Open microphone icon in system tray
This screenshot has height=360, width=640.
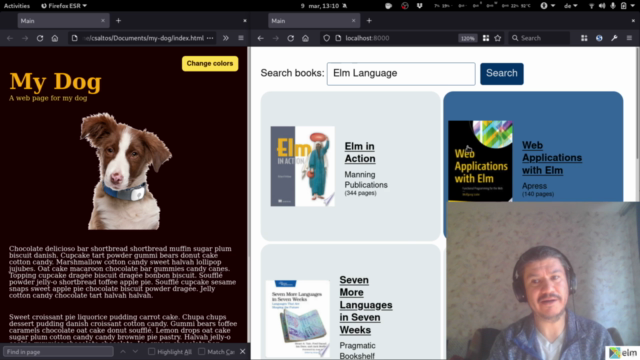613,6
